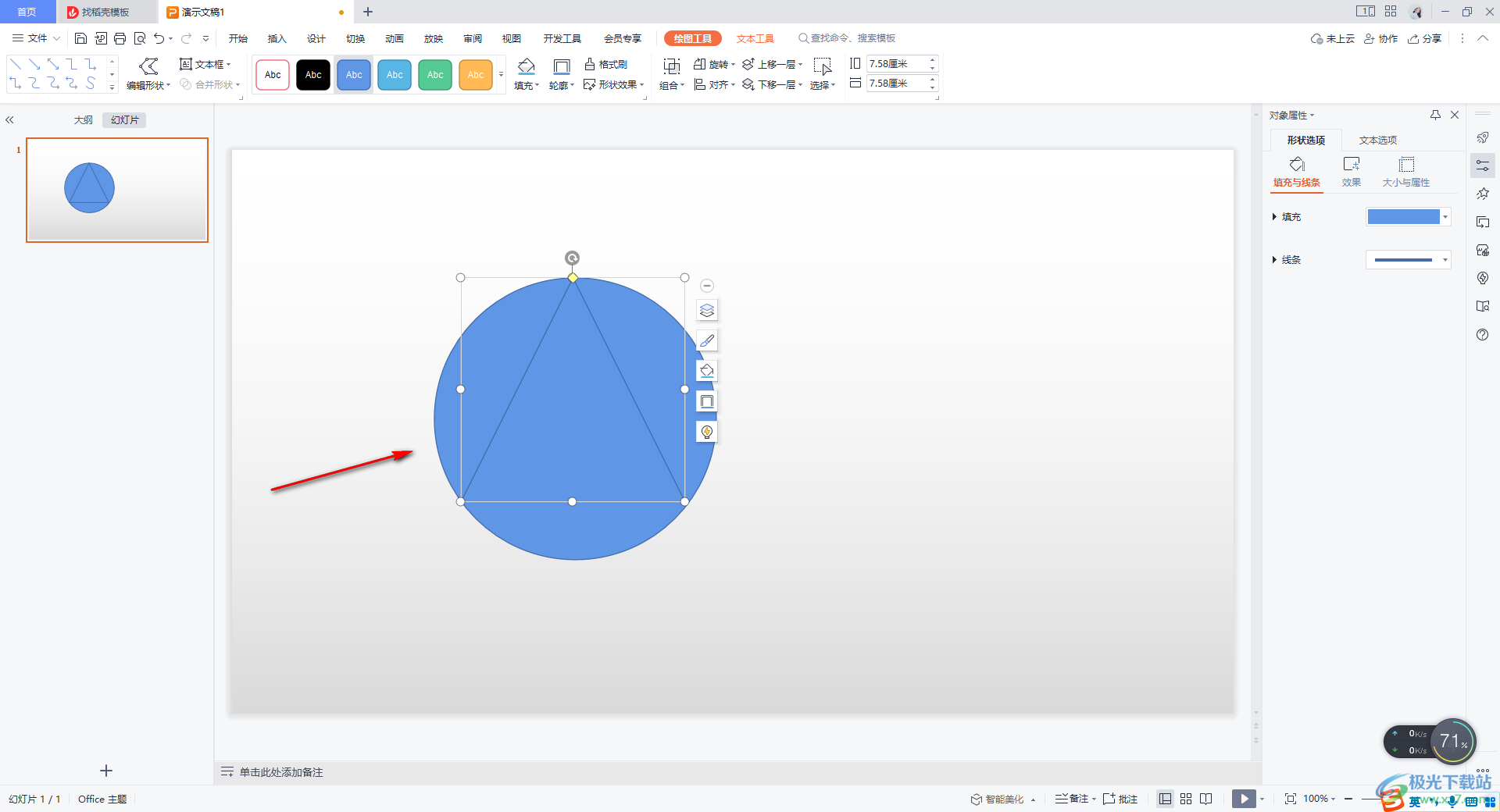Add a new slide with plus button
Screen dimensions: 1500x812
[106, 771]
